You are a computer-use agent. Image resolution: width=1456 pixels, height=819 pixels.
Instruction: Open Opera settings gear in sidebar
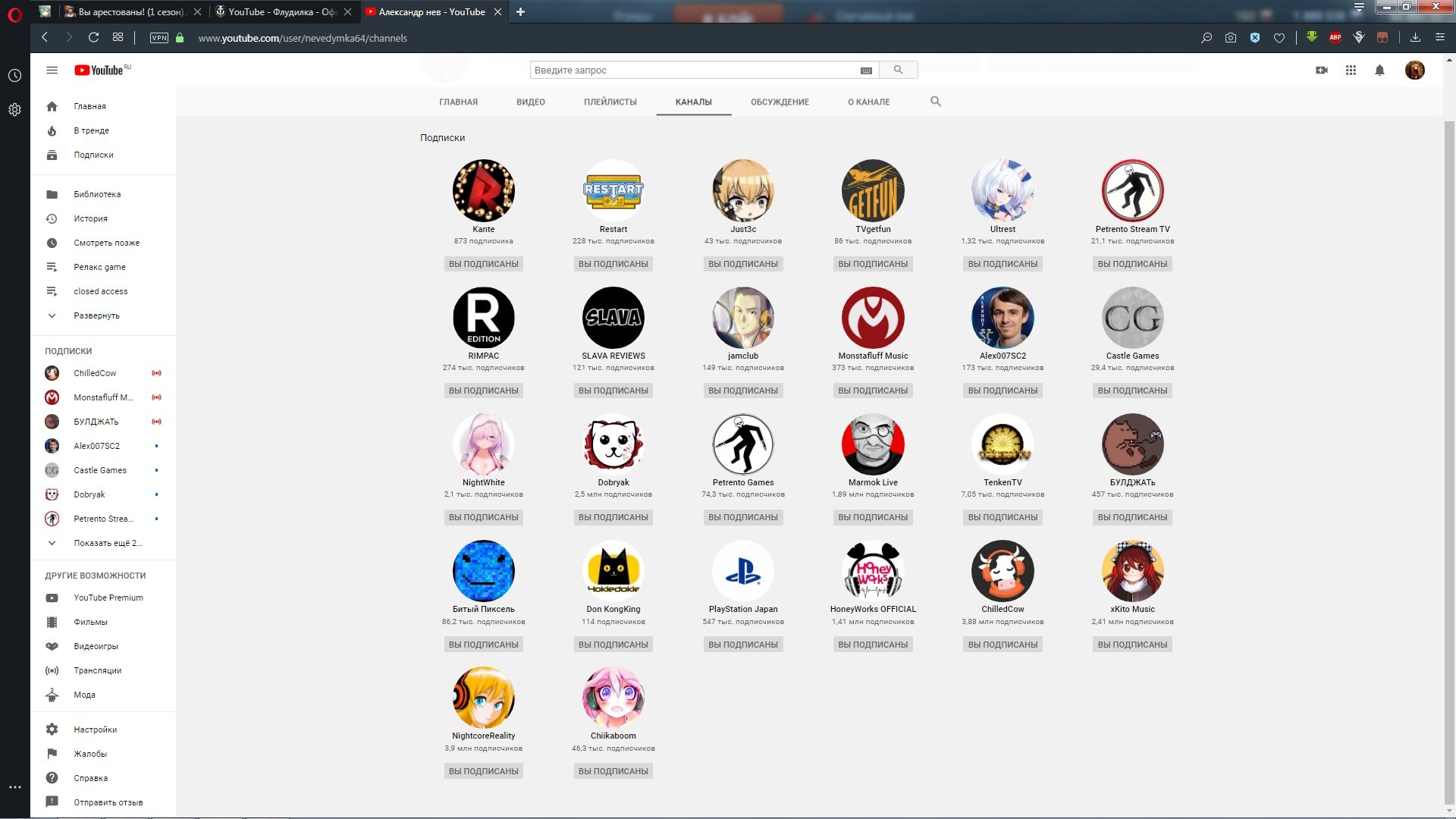click(x=14, y=110)
